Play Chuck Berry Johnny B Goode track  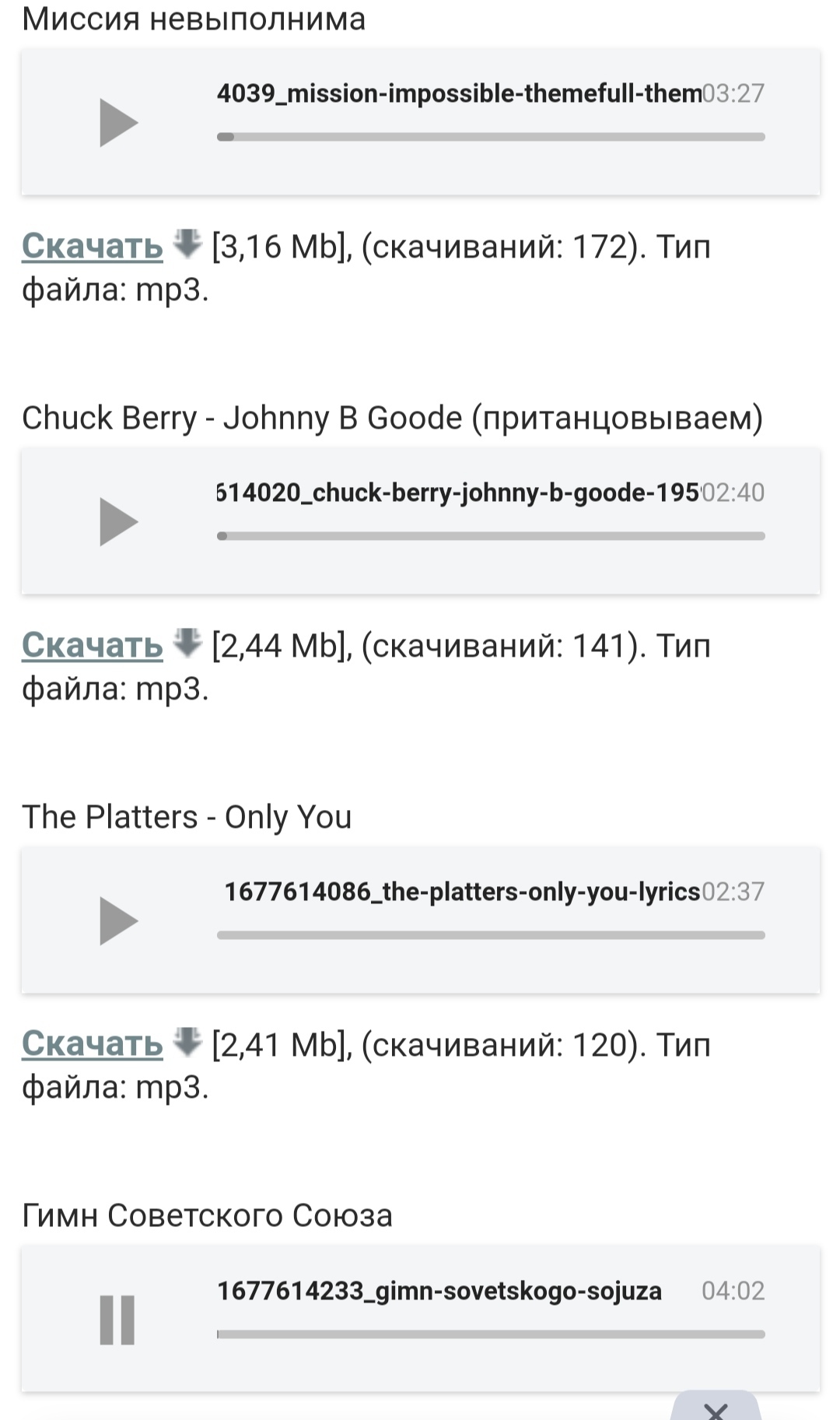(x=118, y=522)
